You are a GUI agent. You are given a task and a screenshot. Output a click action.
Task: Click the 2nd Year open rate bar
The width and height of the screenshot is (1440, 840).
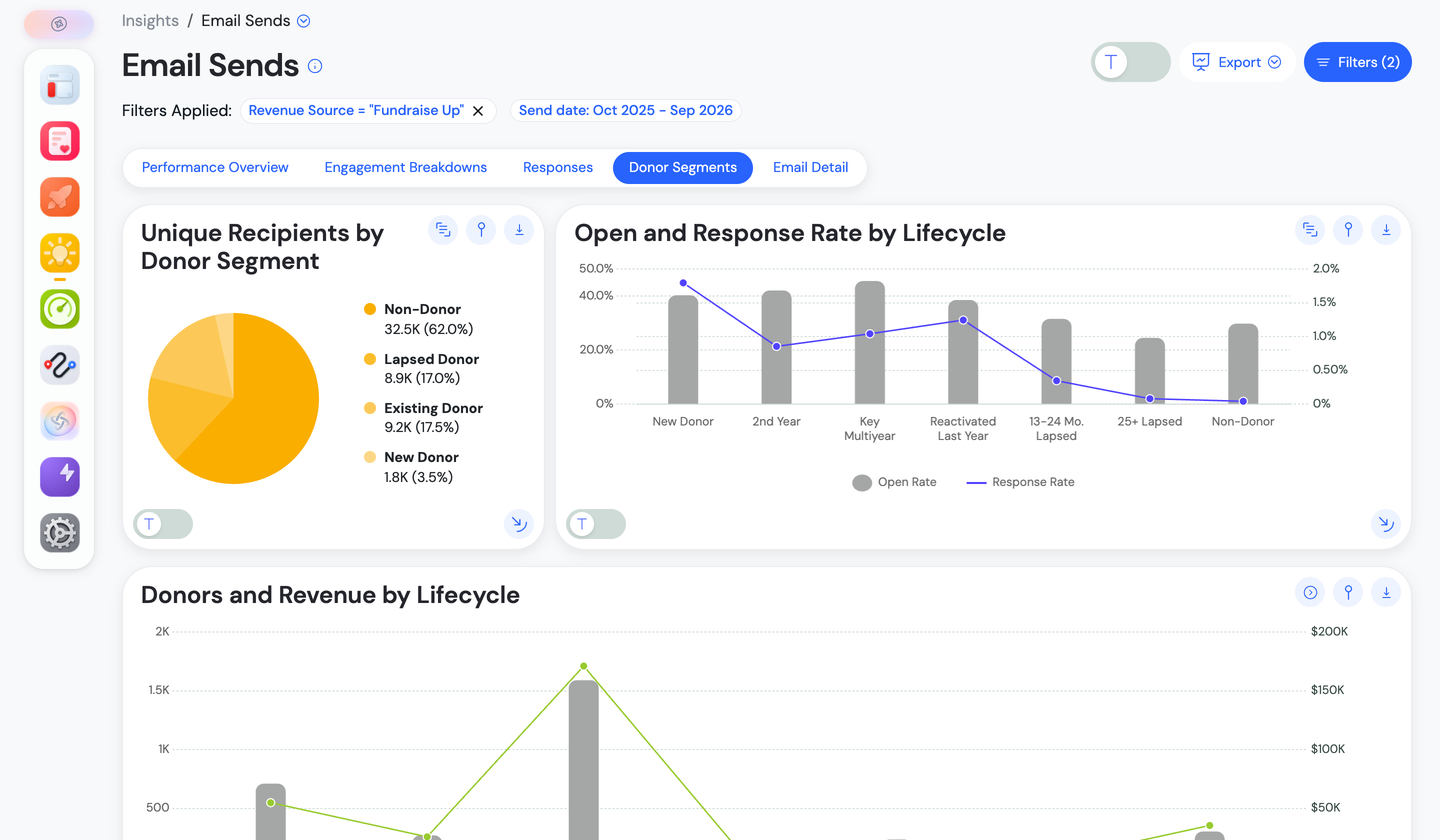(776, 347)
